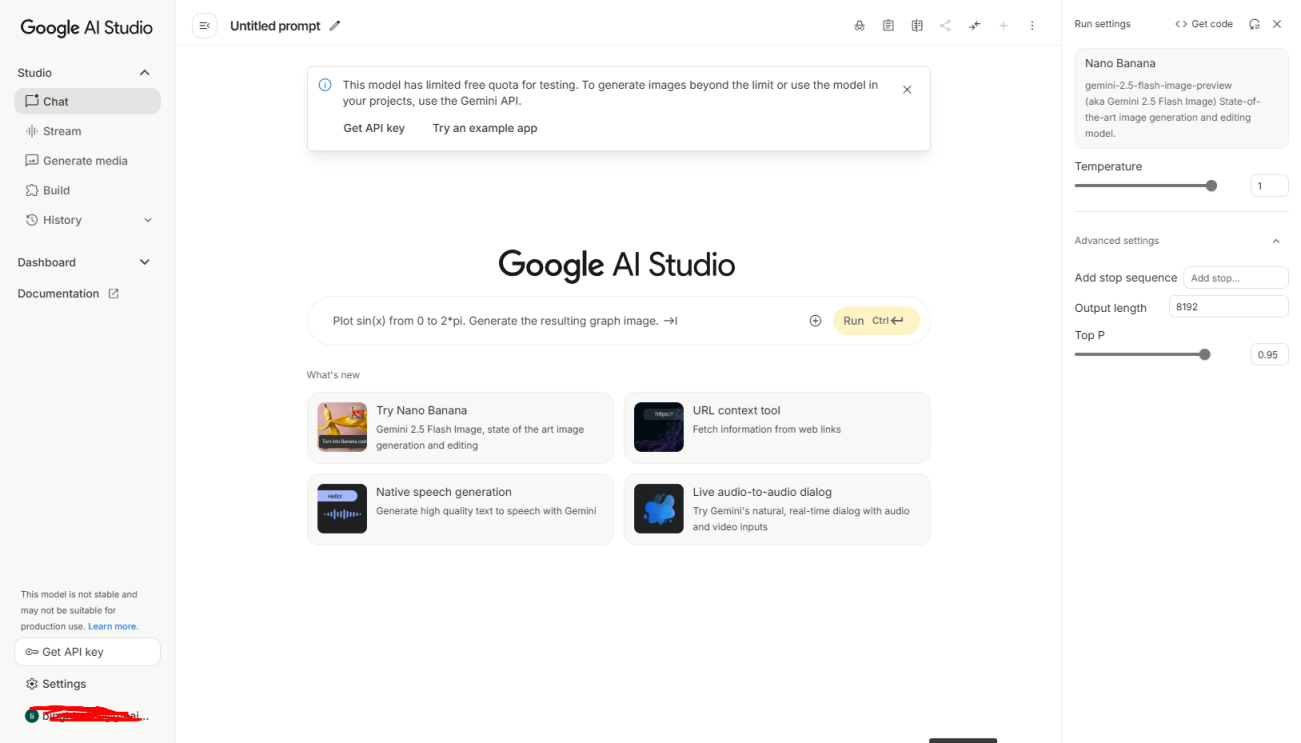Adjust the Temperature slider
This screenshot has height=743, width=1301.
(1213, 185)
